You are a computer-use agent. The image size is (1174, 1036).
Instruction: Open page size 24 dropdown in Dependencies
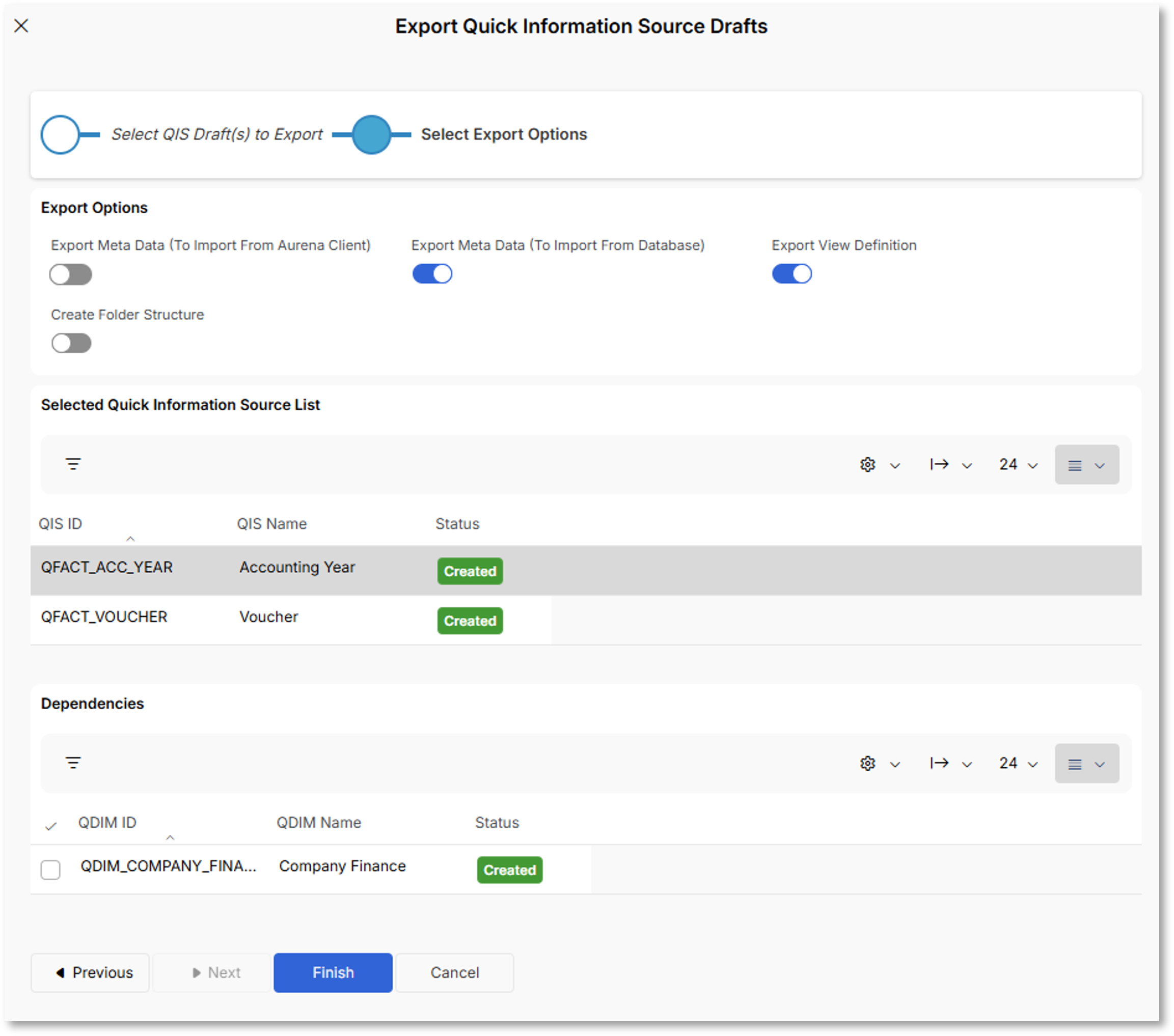(x=1018, y=763)
